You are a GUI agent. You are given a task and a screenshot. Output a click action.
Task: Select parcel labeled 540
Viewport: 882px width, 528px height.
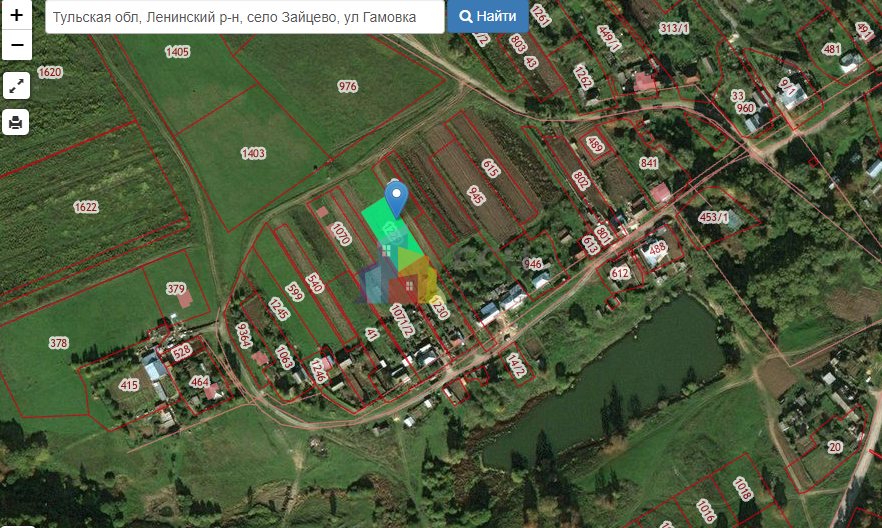point(314,283)
